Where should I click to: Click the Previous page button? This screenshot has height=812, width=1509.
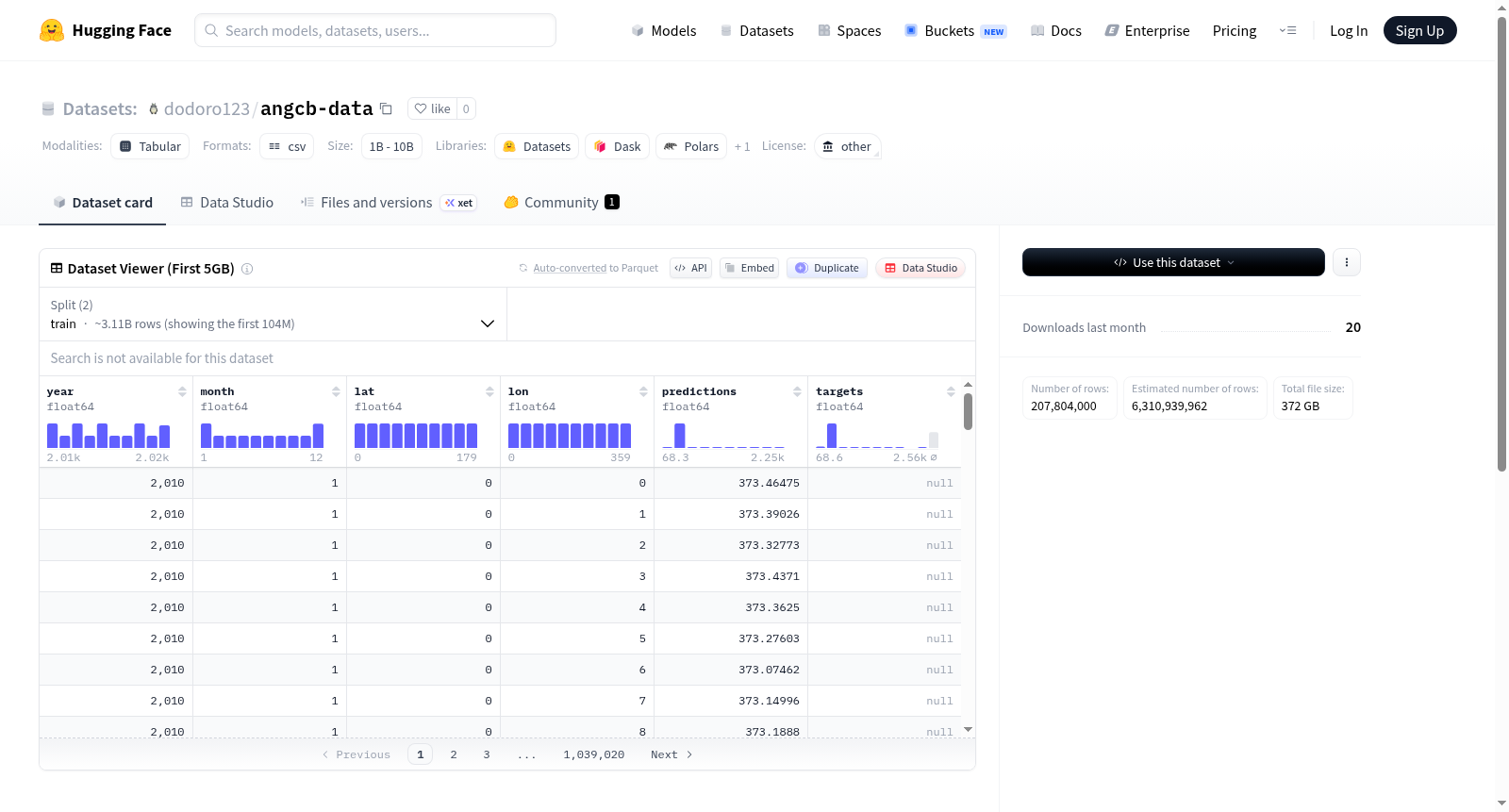coord(357,754)
